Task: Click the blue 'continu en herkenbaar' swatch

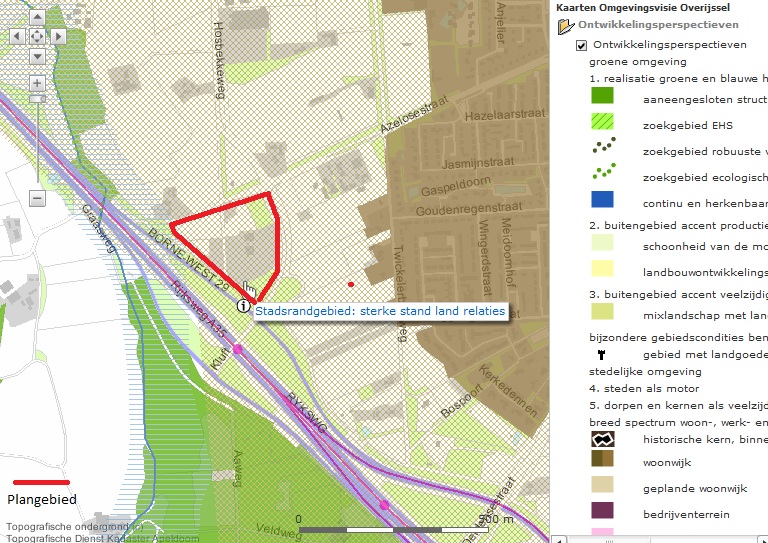Action: 602,200
